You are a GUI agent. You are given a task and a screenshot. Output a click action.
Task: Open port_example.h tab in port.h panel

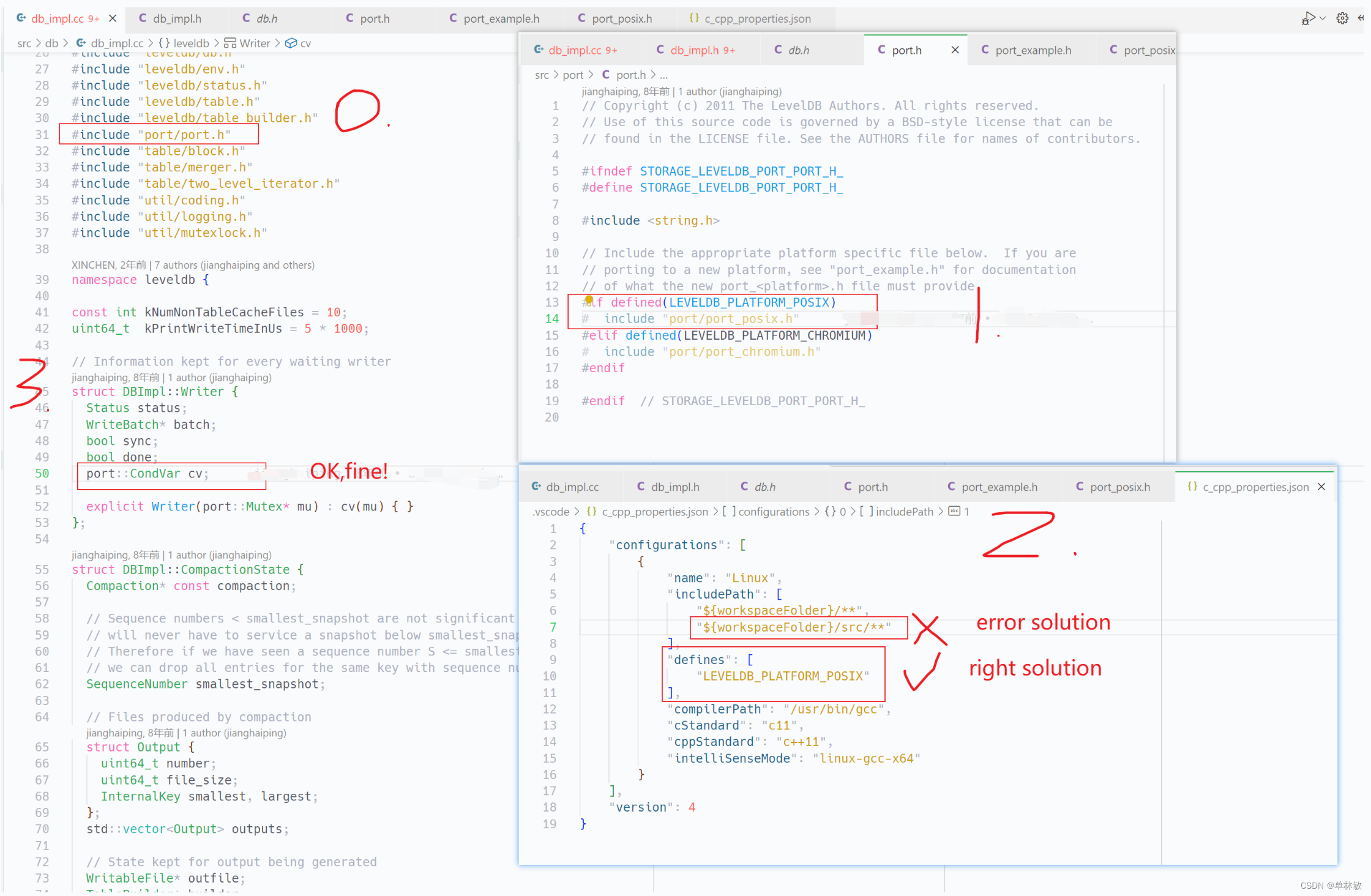1033,50
